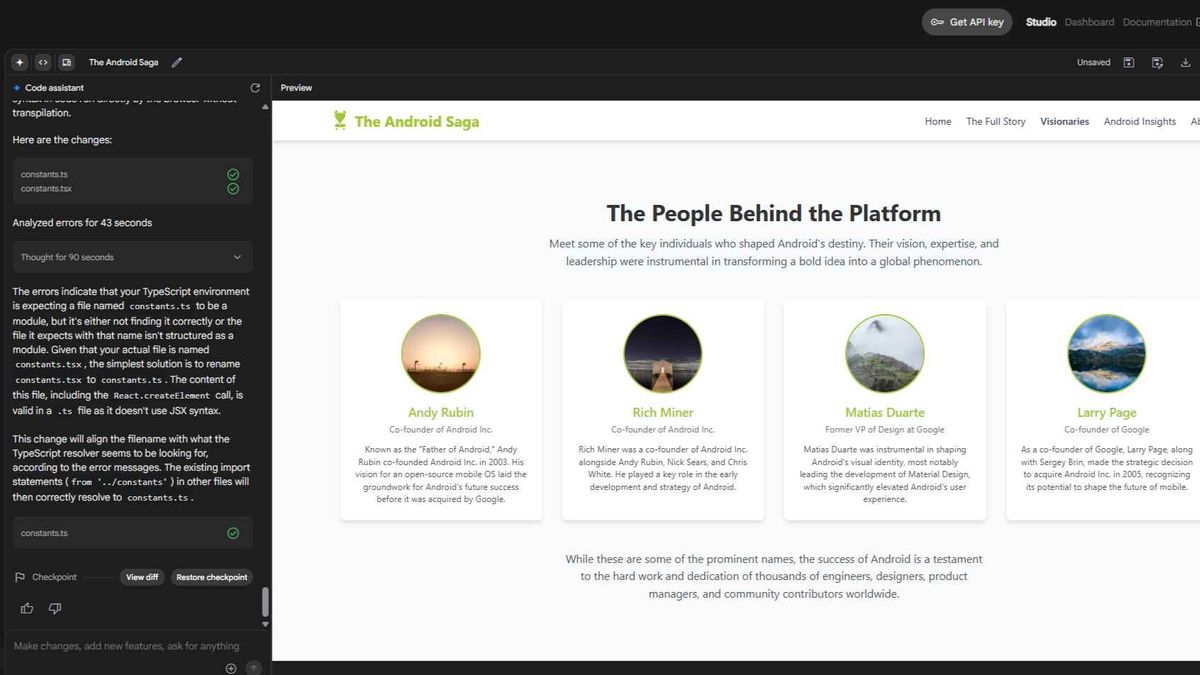
Task: Click the green check beside constants.tsx
Action: pos(233,188)
